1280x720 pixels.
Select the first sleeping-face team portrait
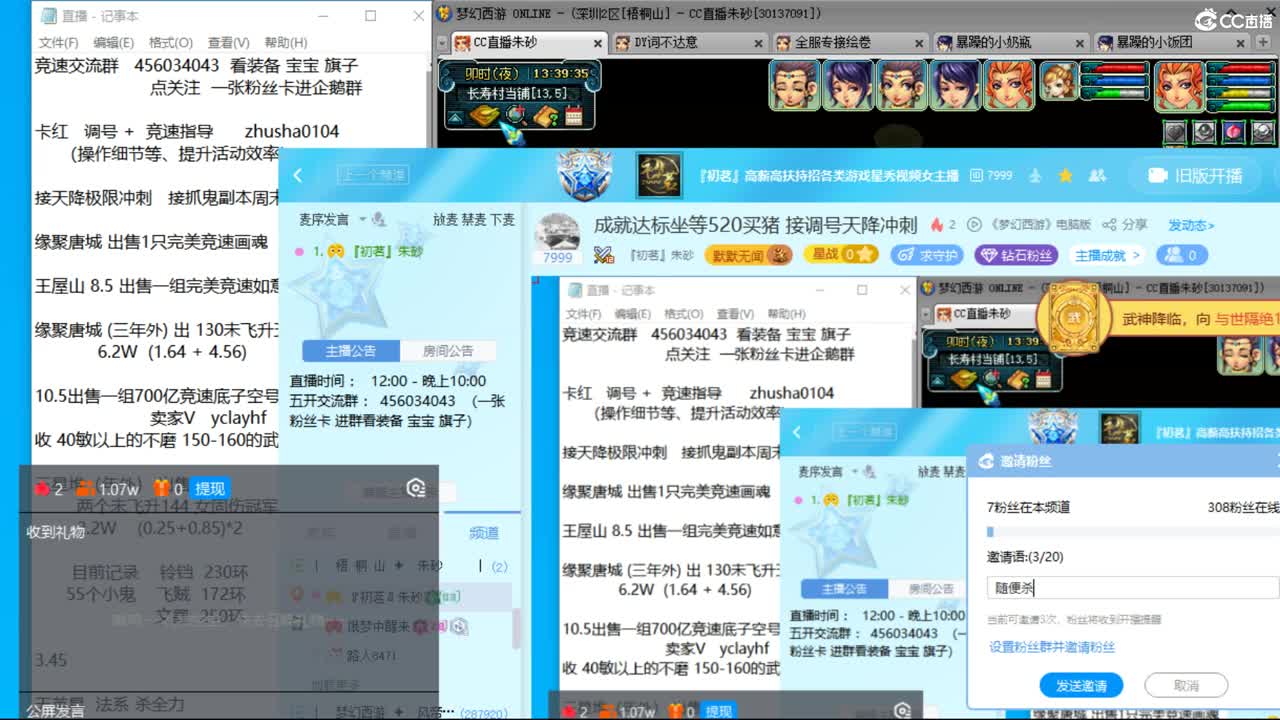794,84
